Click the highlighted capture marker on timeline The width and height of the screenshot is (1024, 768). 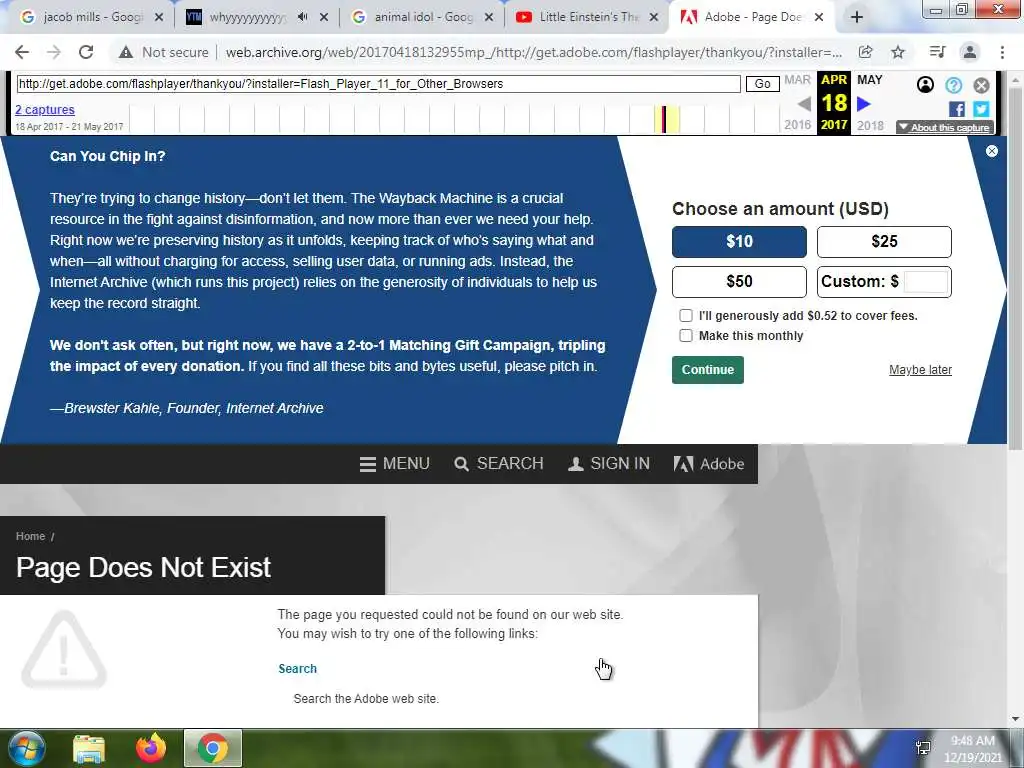click(664, 120)
